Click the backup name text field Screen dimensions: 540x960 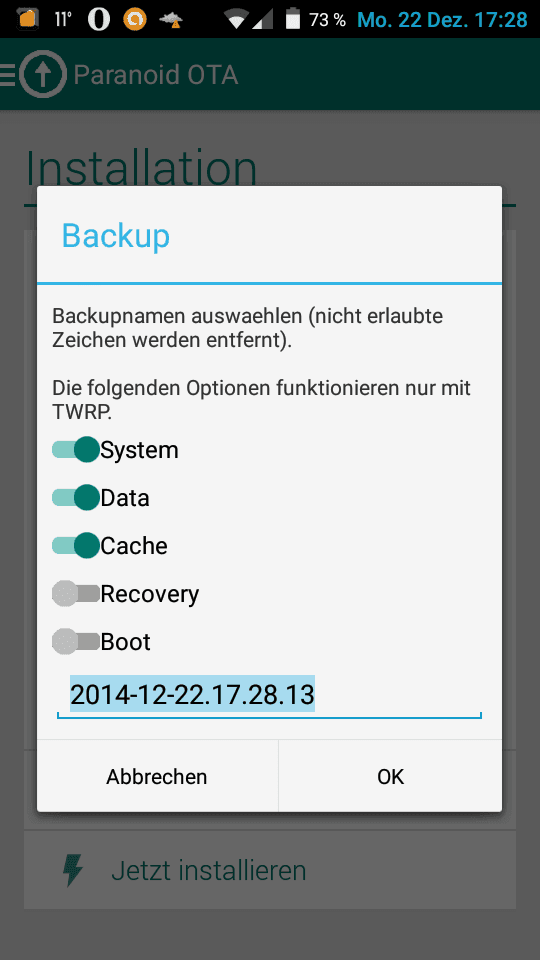pyautogui.click(x=269, y=696)
